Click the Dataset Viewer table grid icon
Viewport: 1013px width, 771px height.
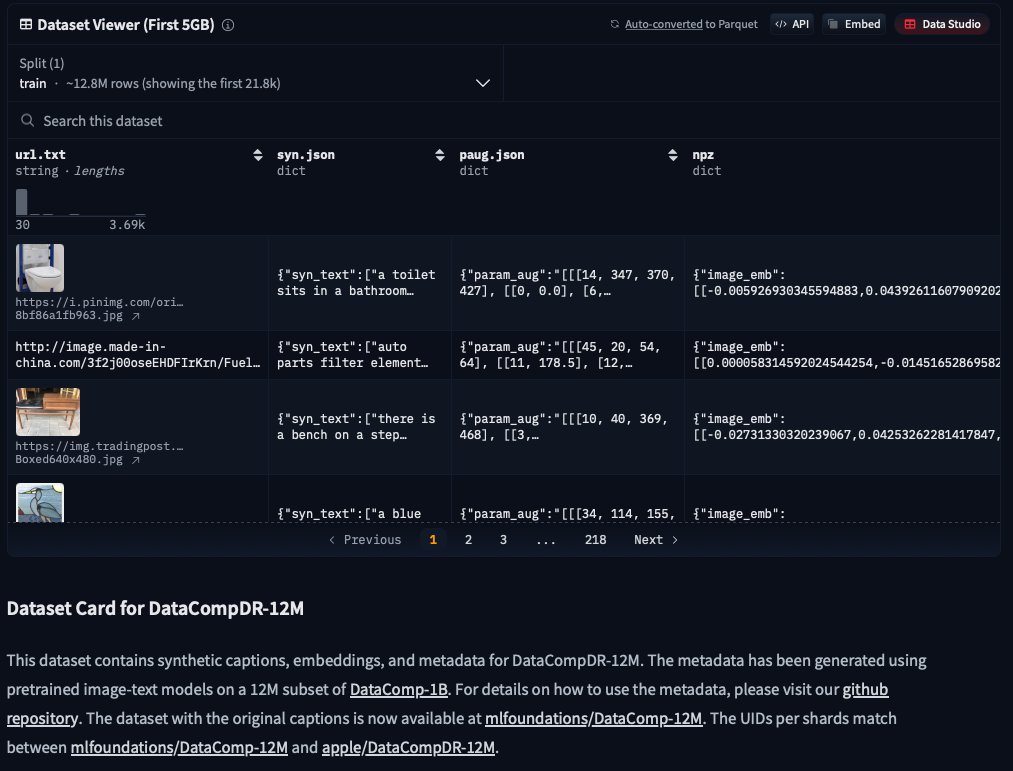(26, 25)
